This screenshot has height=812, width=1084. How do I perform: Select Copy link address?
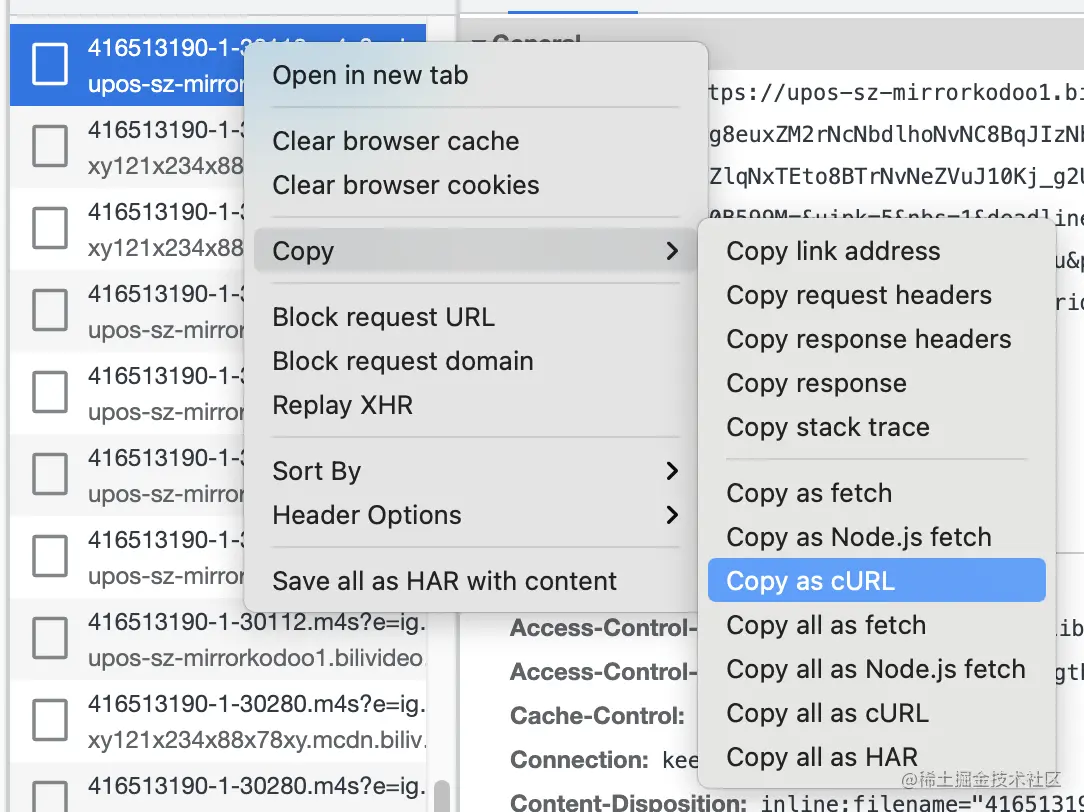tap(833, 251)
